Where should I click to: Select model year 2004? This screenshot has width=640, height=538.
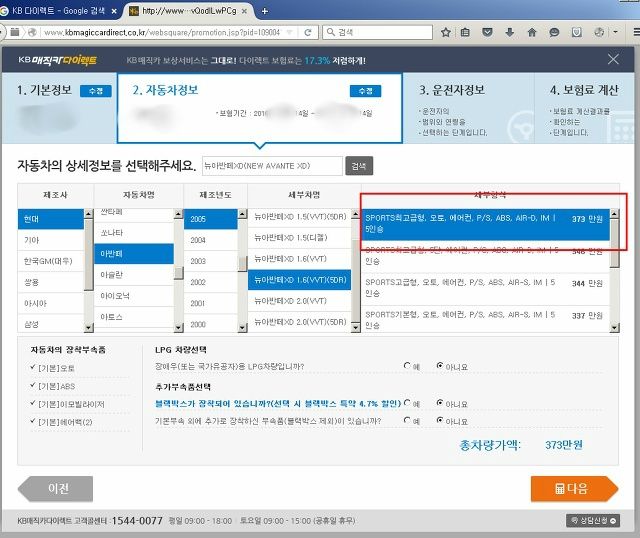point(211,240)
